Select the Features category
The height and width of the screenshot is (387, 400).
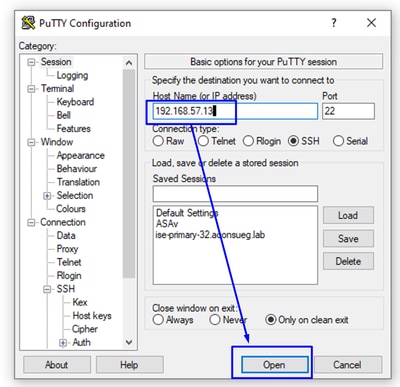point(73,128)
